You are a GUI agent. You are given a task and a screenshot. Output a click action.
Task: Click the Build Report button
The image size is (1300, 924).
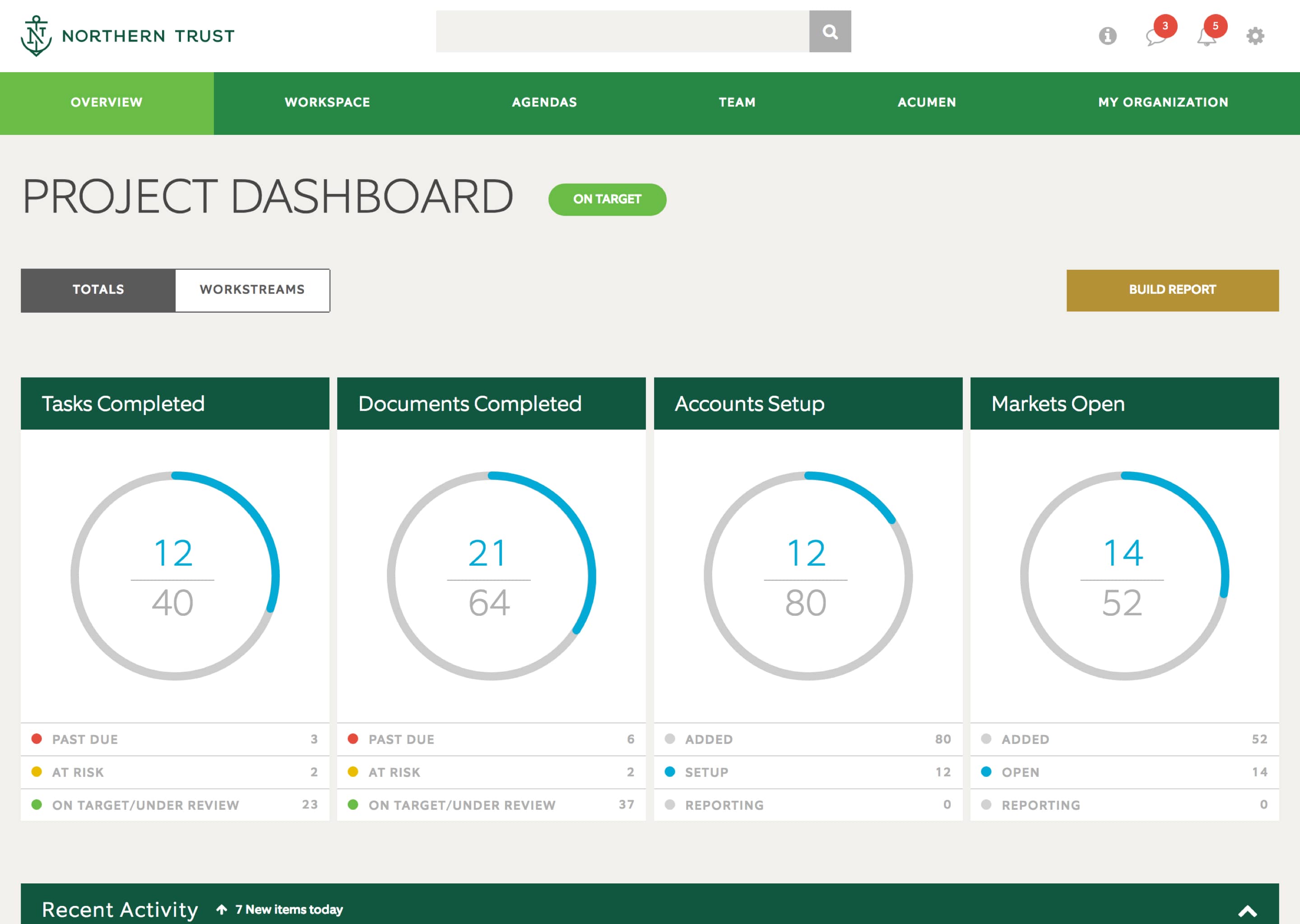[1172, 290]
